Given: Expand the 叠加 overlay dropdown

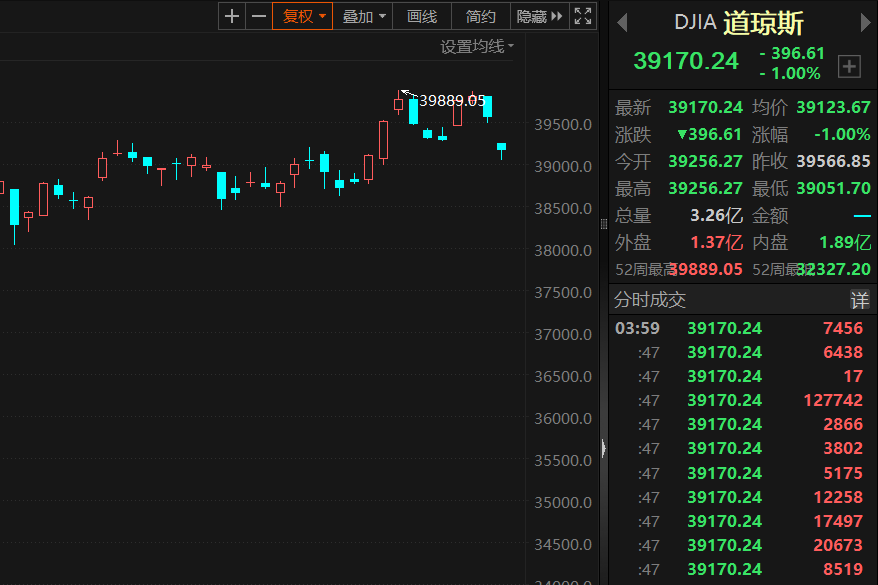Looking at the screenshot, I should [x=364, y=16].
